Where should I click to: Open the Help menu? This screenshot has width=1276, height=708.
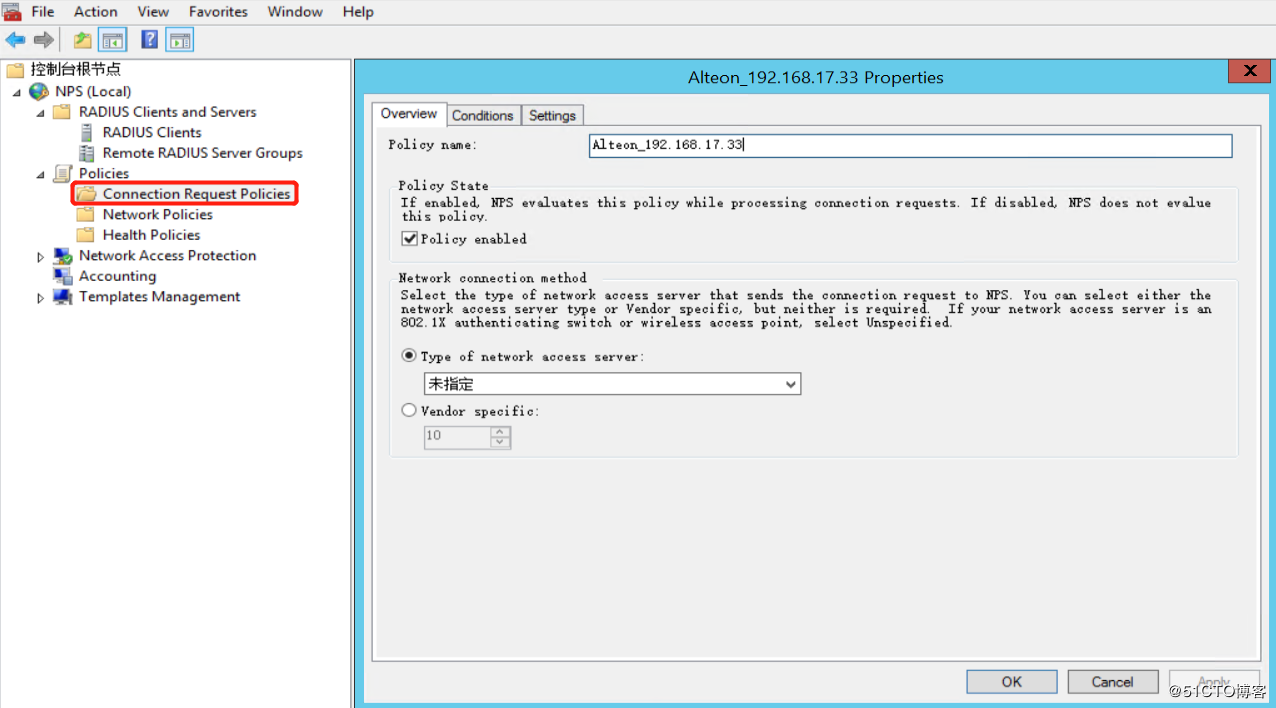coord(358,12)
